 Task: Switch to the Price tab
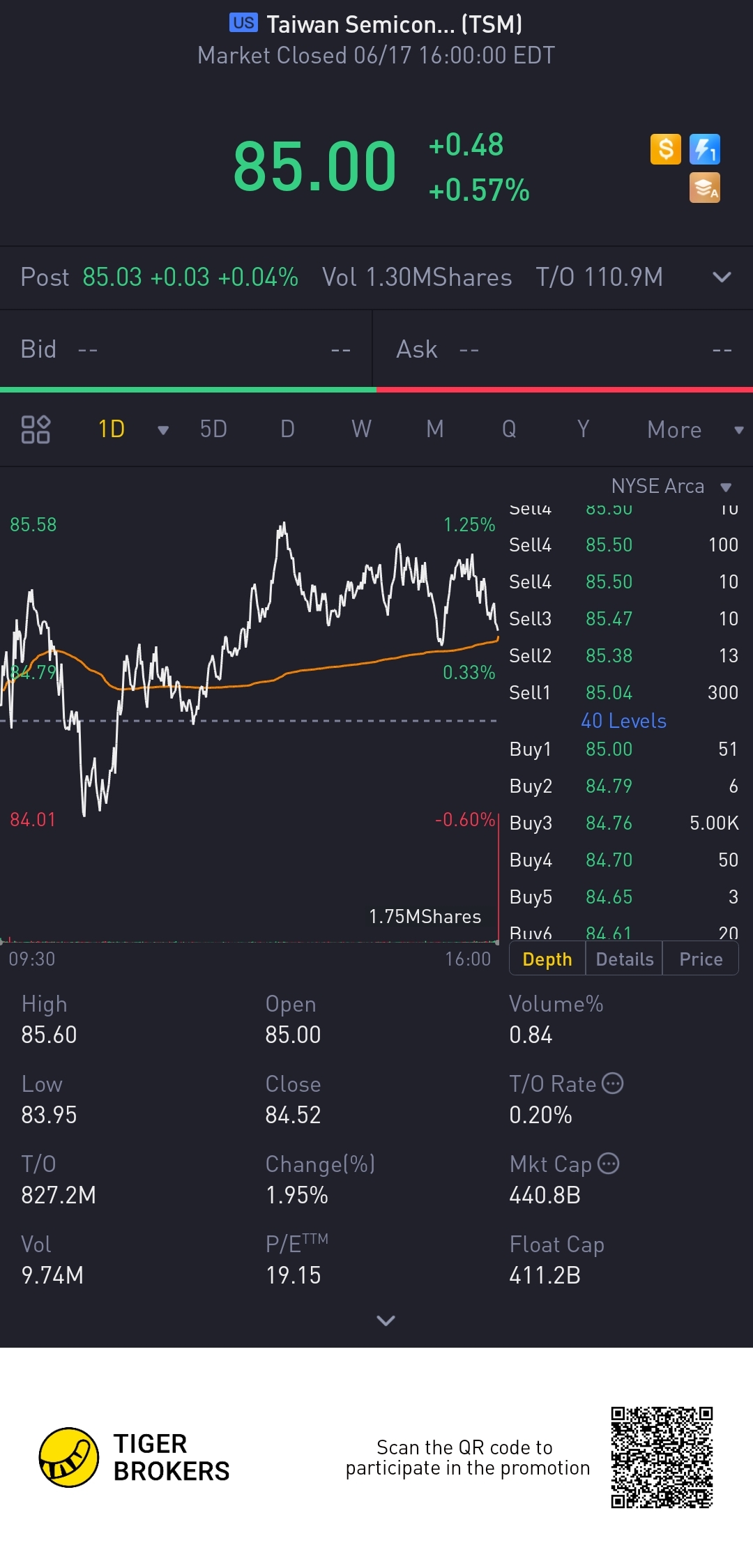pyautogui.click(x=701, y=959)
